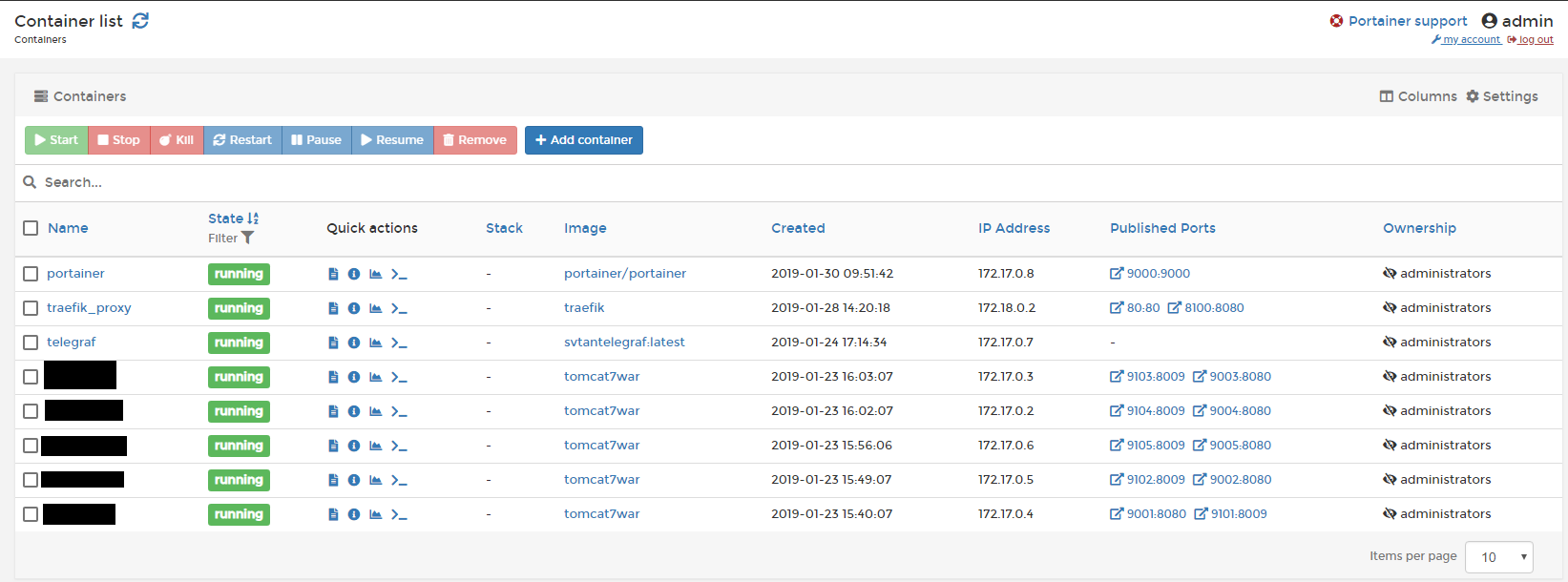Sort the table by Created column

tap(798, 228)
